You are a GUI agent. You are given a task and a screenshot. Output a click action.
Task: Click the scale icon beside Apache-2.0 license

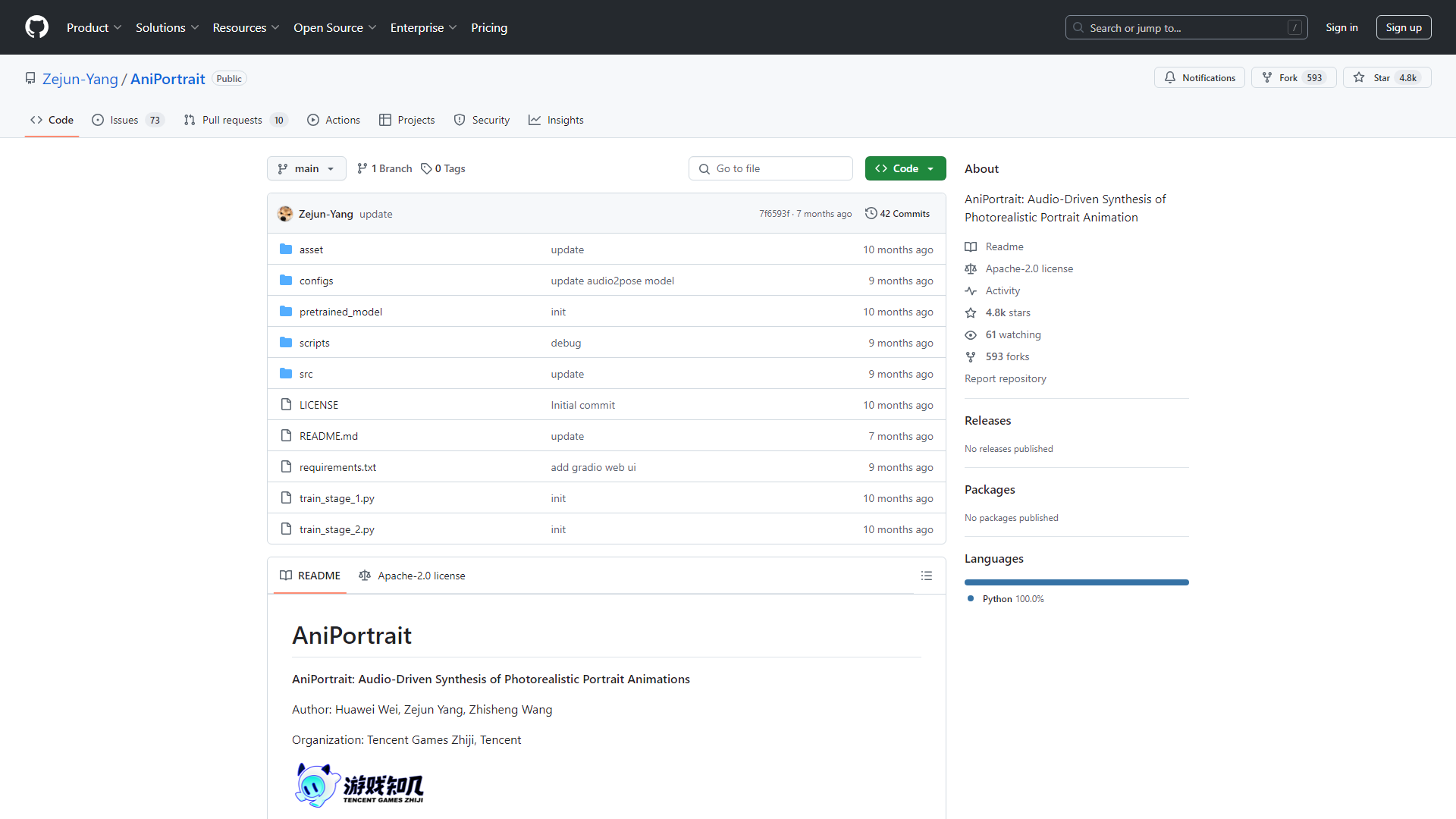pos(971,269)
